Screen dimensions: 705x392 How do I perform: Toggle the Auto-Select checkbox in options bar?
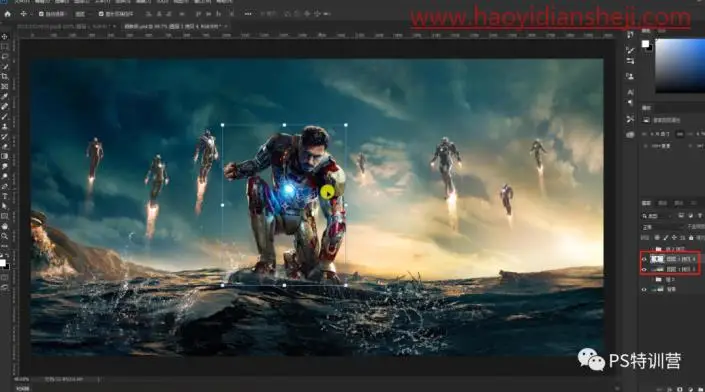[41, 14]
